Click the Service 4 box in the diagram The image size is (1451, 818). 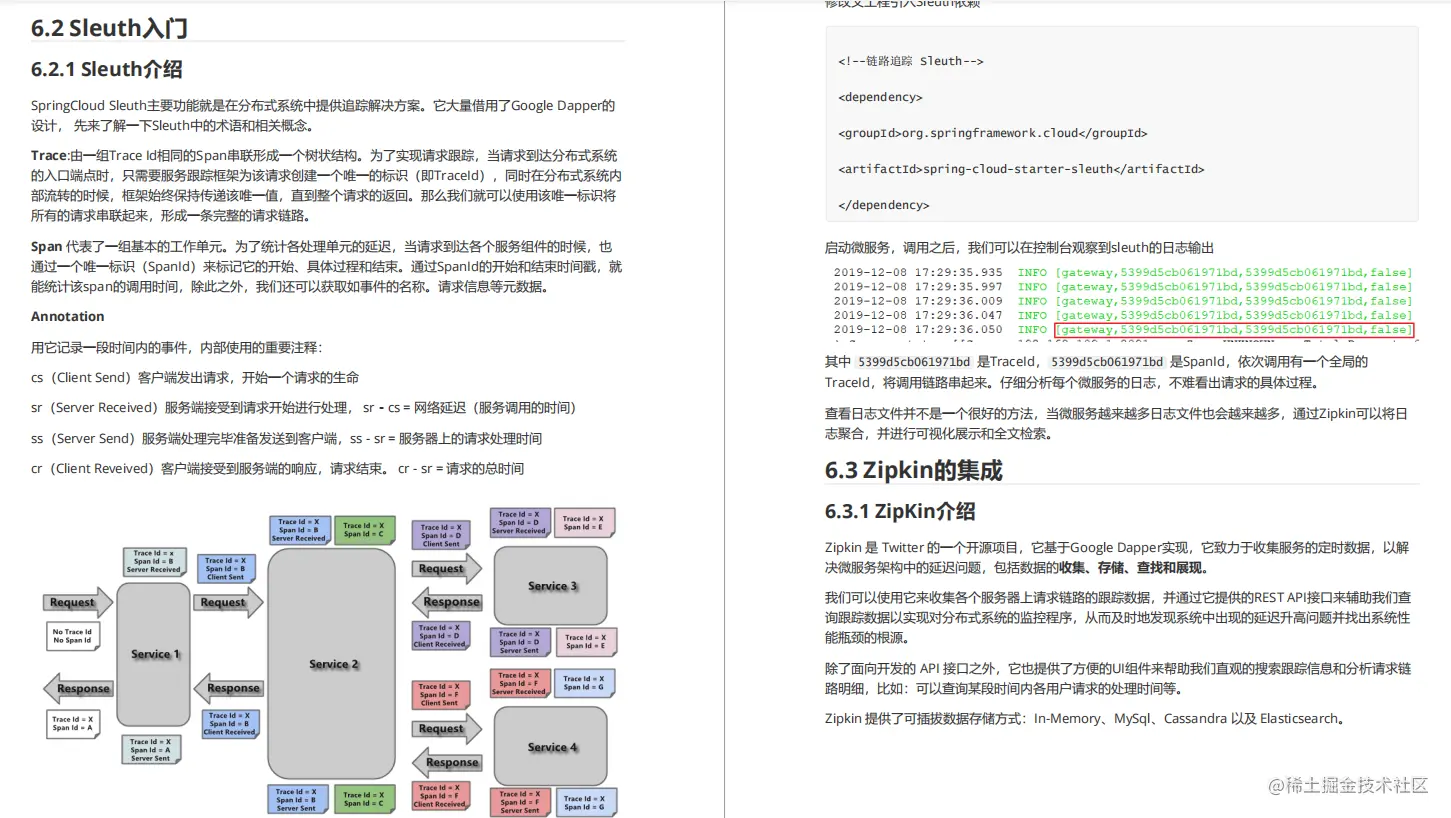point(551,746)
